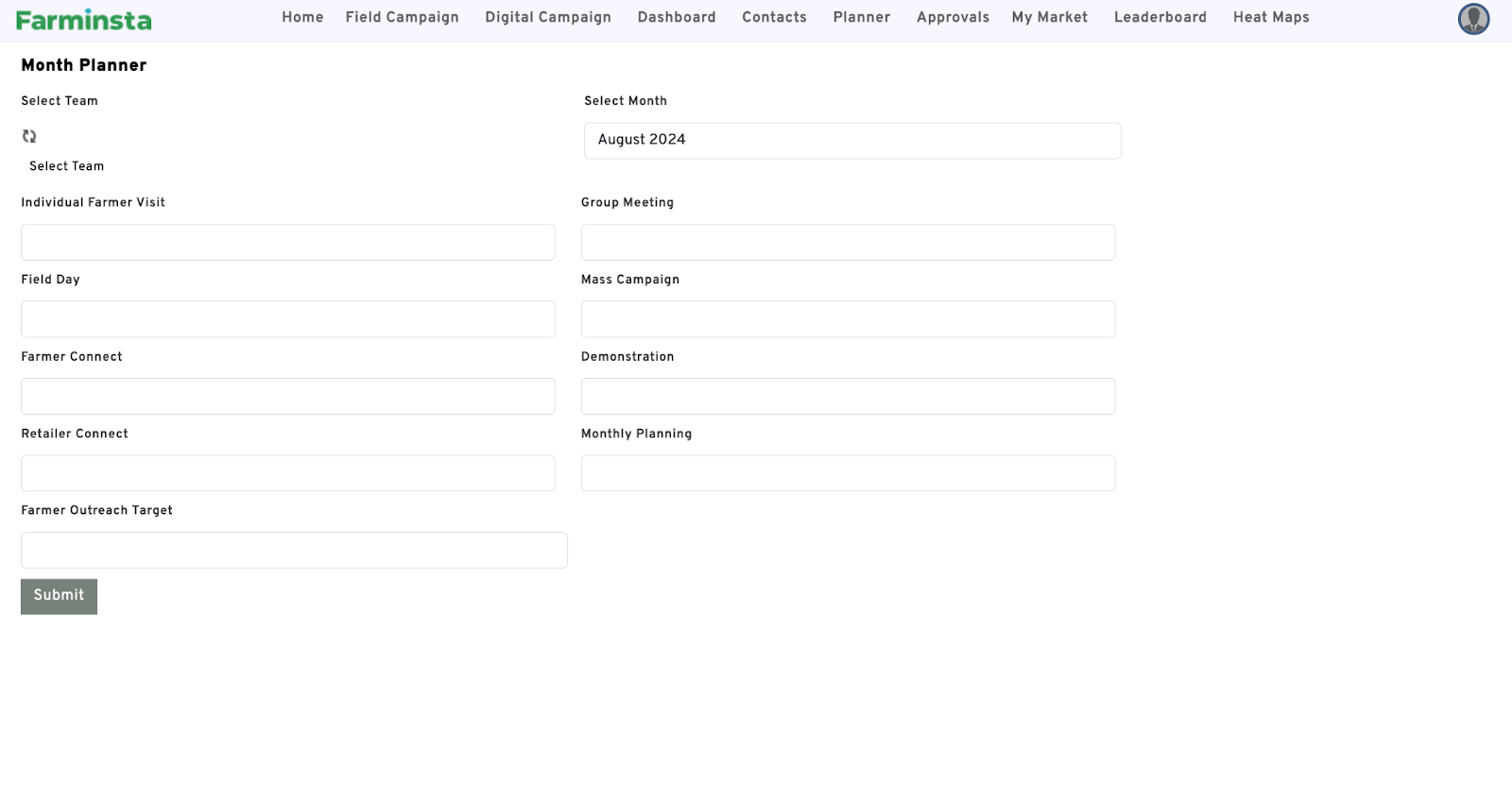
Task: Click the Demonstration input field
Action: tap(848, 397)
